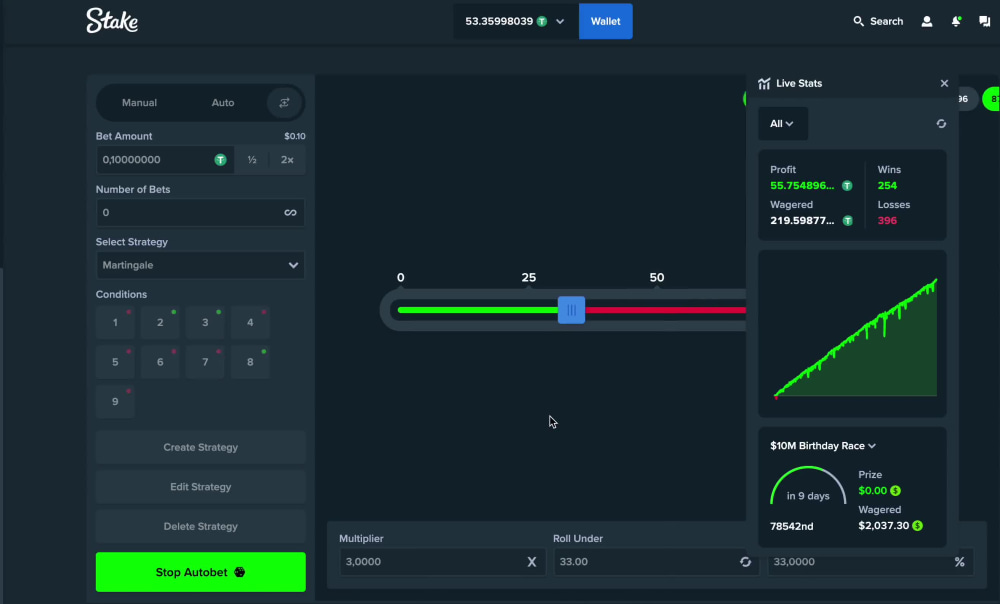Focus the Number of Bets input

point(200,212)
